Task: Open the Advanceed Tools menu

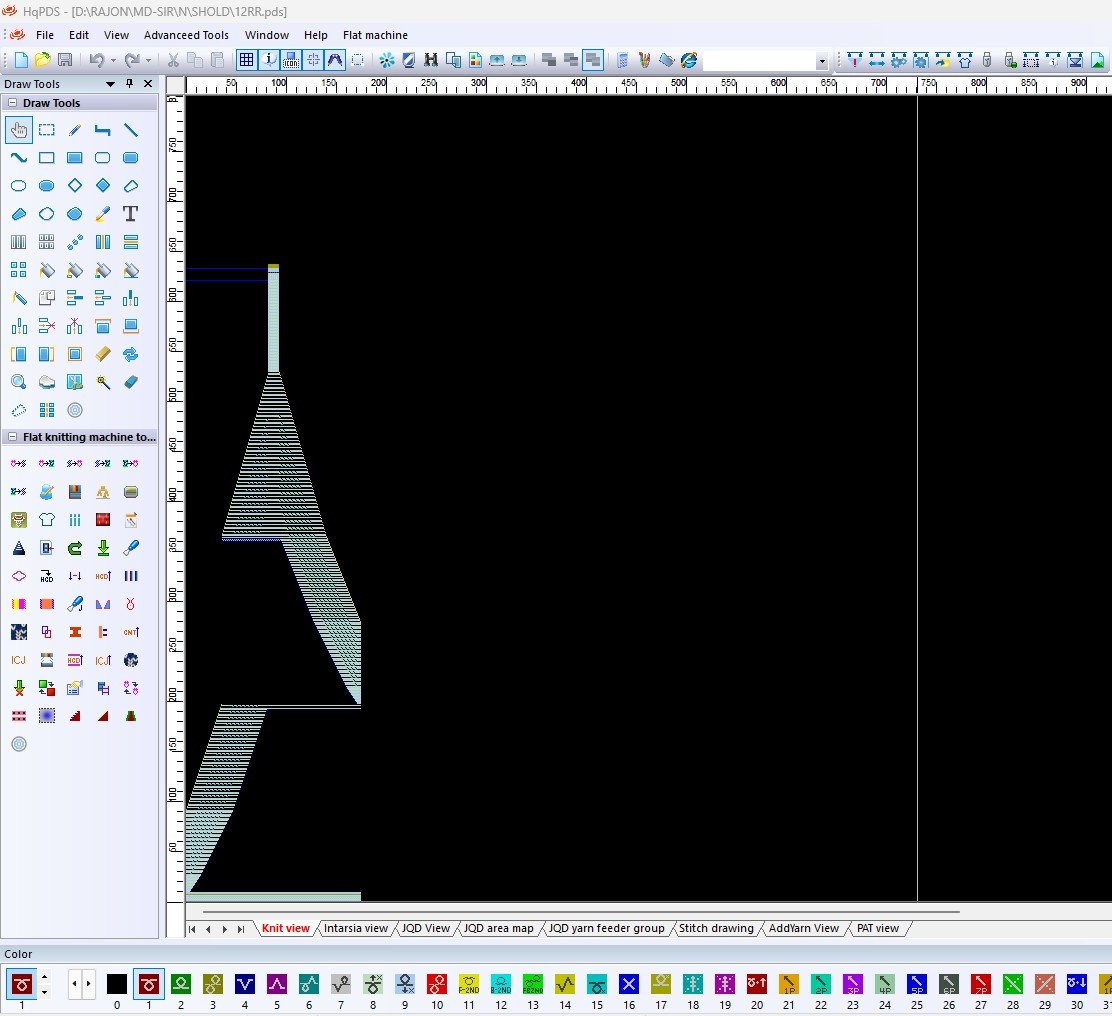Action: pyautogui.click(x=186, y=35)
